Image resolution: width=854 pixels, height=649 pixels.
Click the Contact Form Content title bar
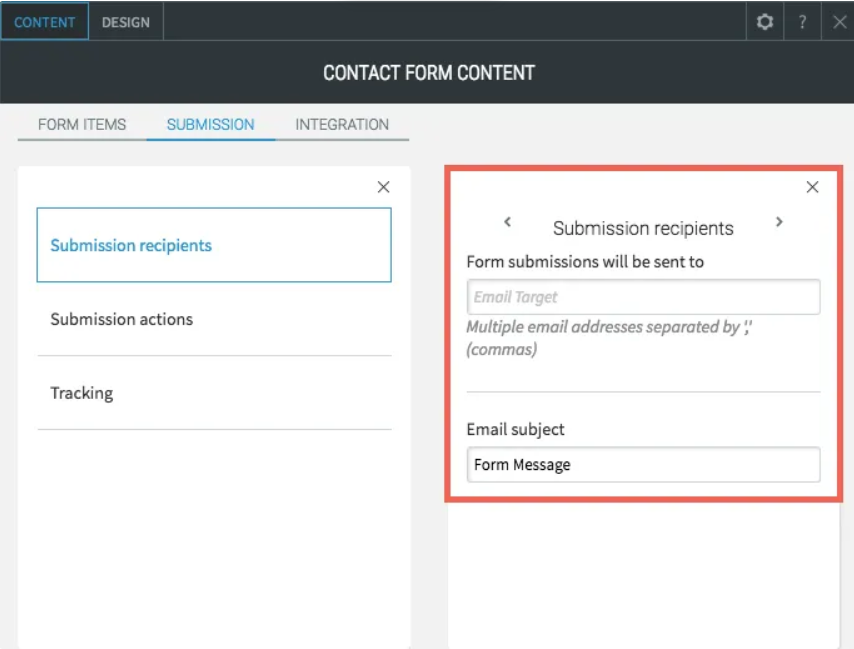[428, 73]
